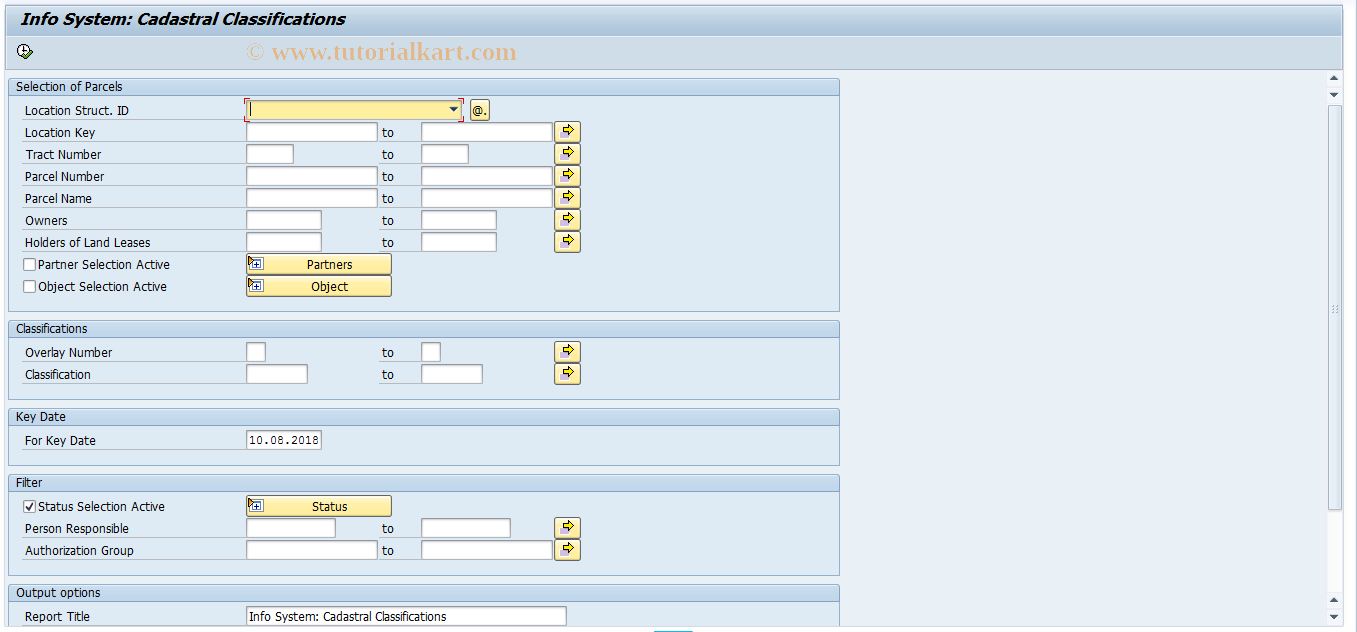The width and height of the screenshot is (1357, 632).
Task: Focus the Overlay Number from field
Action: [256, 352]
